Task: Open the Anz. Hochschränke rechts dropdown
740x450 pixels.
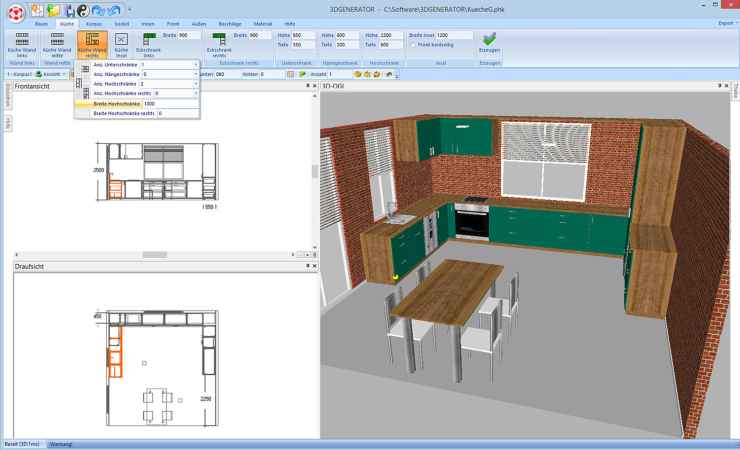Action: coord(196,93)
